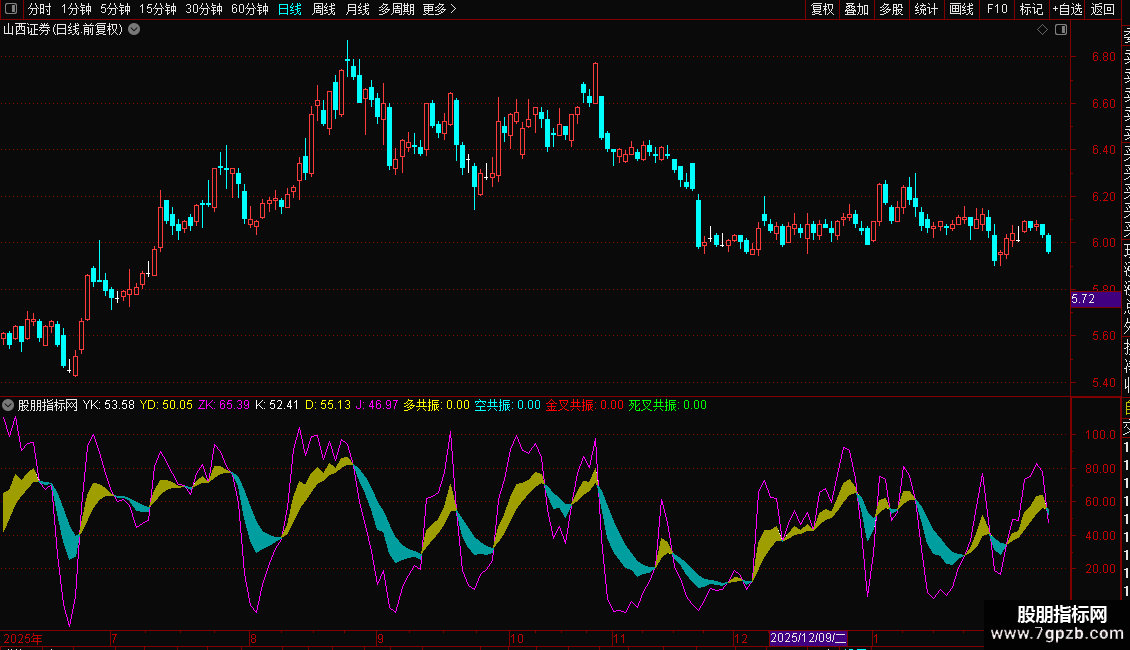The width and height of the screenshot is (1130, 650).
Task: Open the 叠加 overlay tool
Action: (x=857, y=9)
